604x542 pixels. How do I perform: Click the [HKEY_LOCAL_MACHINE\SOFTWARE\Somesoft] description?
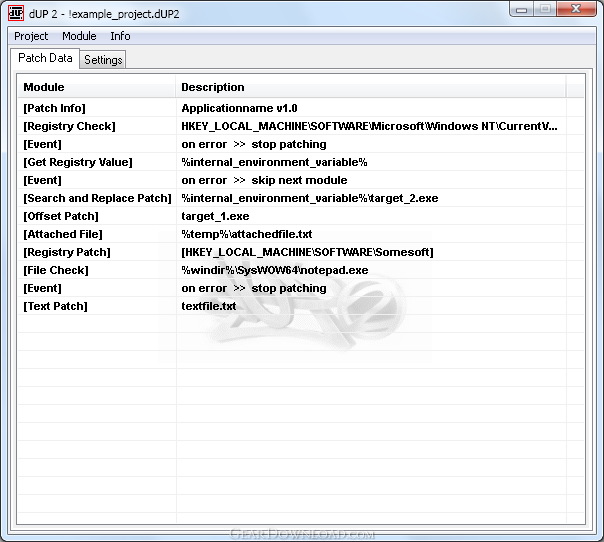pos(307,252)
